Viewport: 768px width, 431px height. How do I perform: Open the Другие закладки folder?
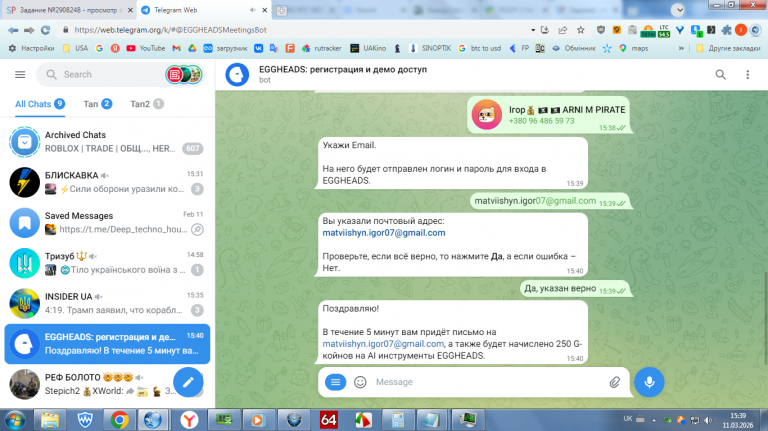[728, 48]
